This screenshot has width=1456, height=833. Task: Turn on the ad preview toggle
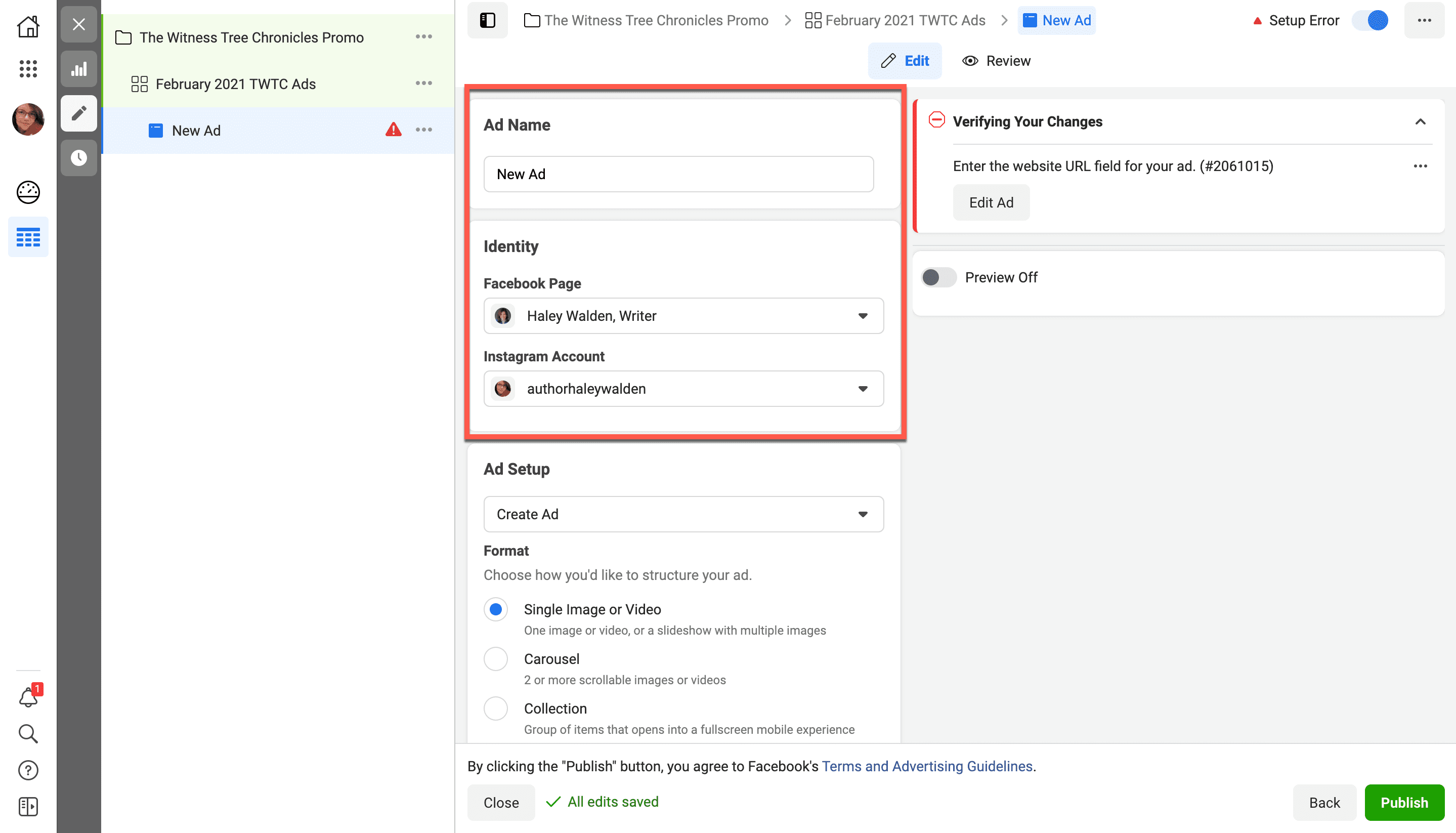938,277
